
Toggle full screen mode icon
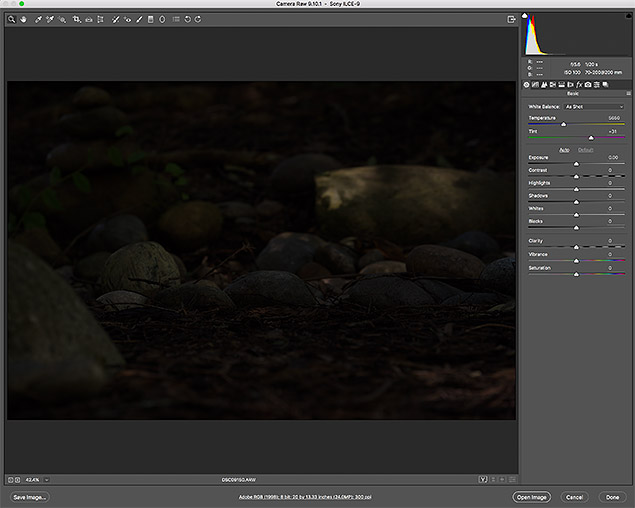pyautogui.click(x=511, y=19)
